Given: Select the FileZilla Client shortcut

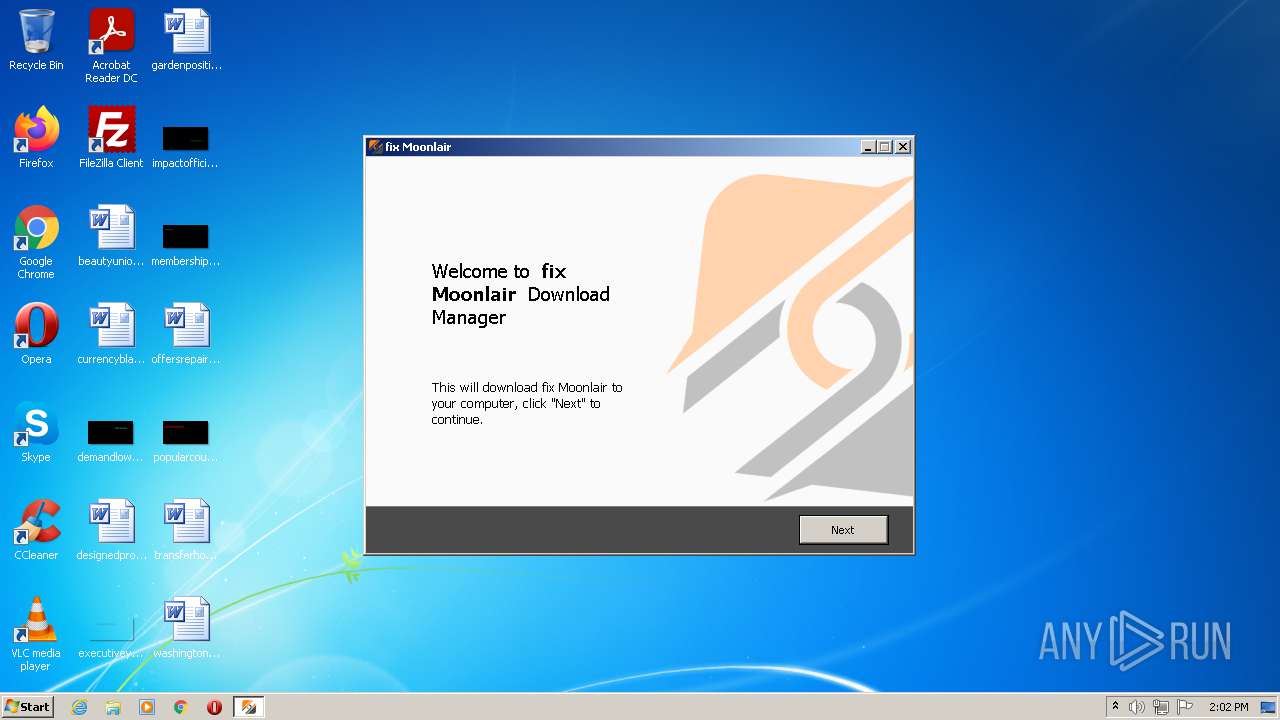Looking at the screenshot, I should tap(111, 138).
